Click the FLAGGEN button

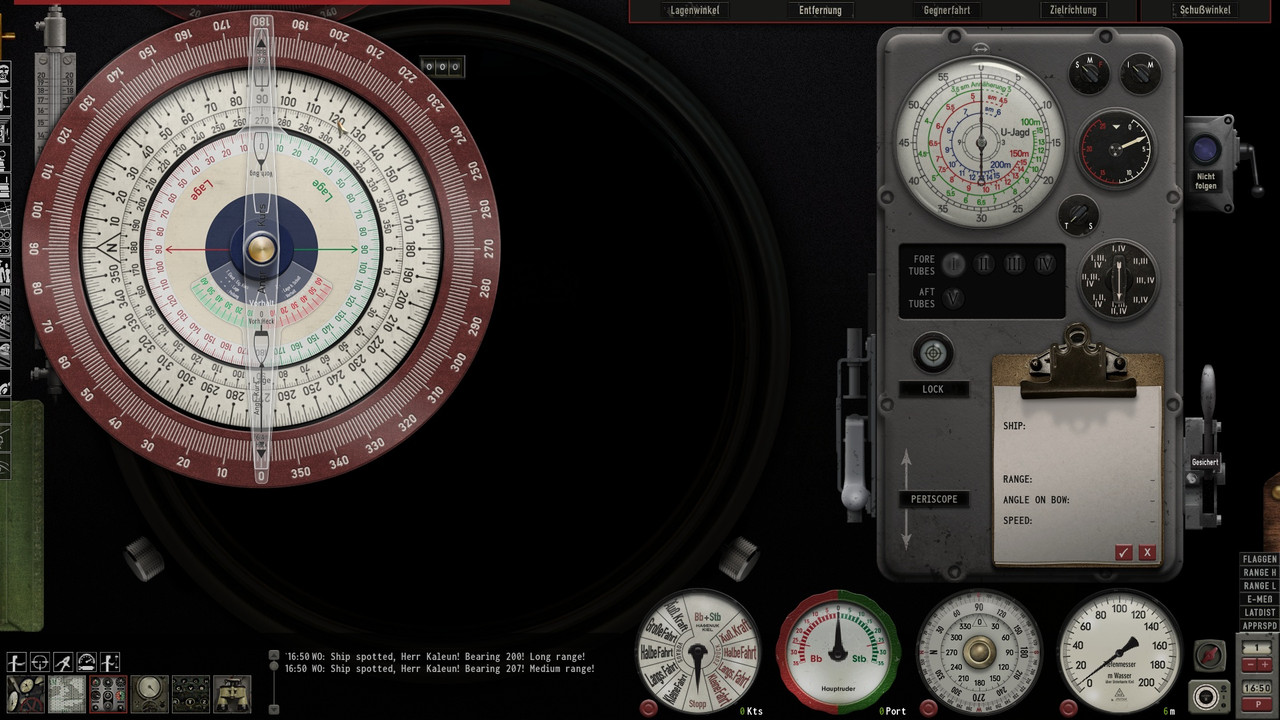1259,559
